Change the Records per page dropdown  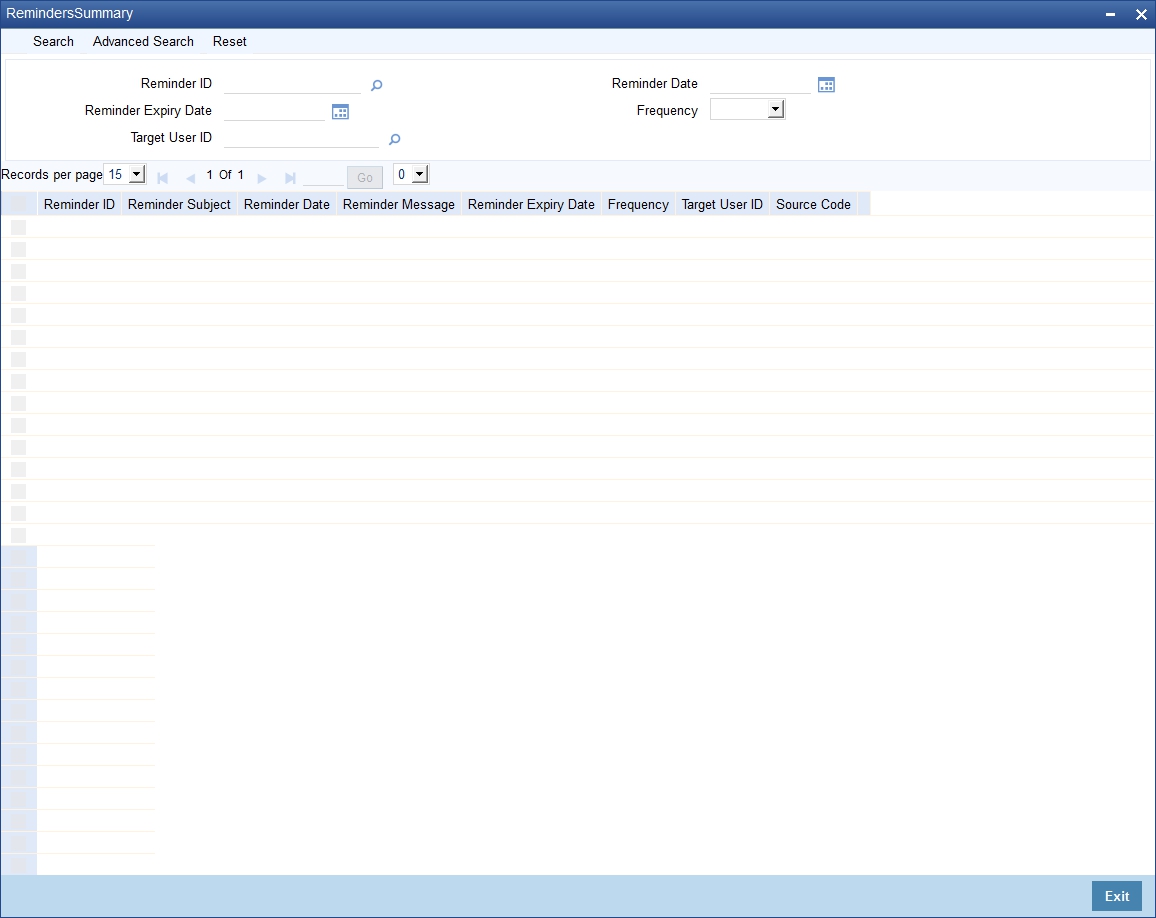pos(125,175)
